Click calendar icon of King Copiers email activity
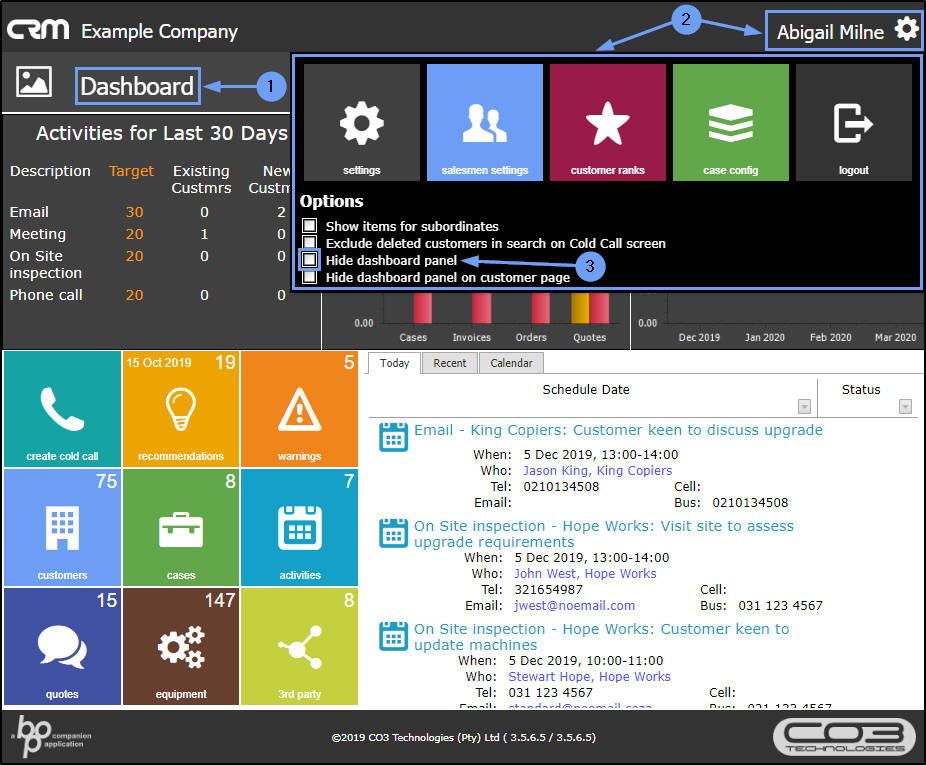 (393, 437)
